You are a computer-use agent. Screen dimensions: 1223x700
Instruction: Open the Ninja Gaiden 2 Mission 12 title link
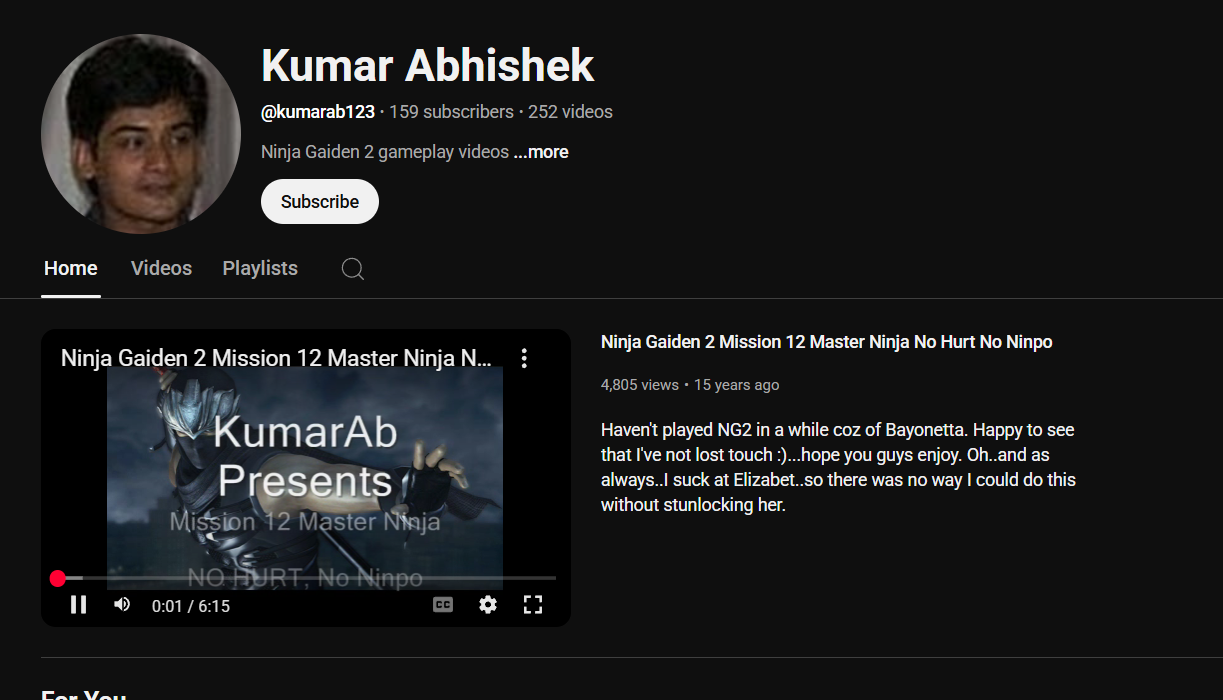pyautogui.click(x=827, y=342)
